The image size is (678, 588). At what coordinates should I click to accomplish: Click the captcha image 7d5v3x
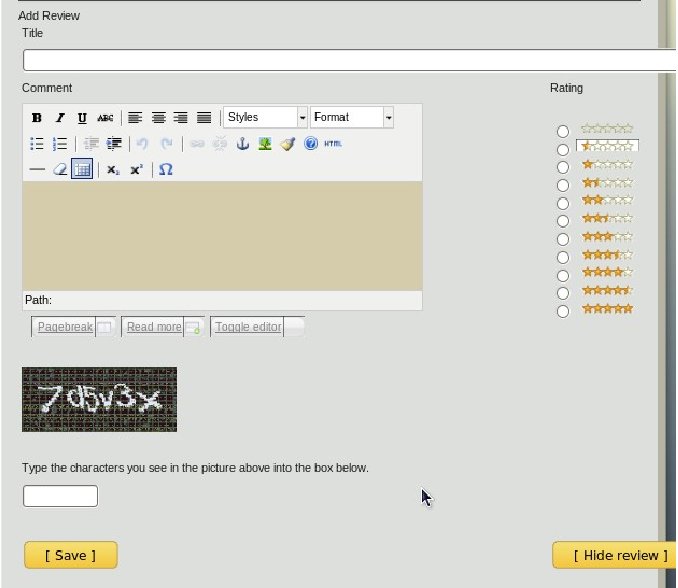coord(99,399)
